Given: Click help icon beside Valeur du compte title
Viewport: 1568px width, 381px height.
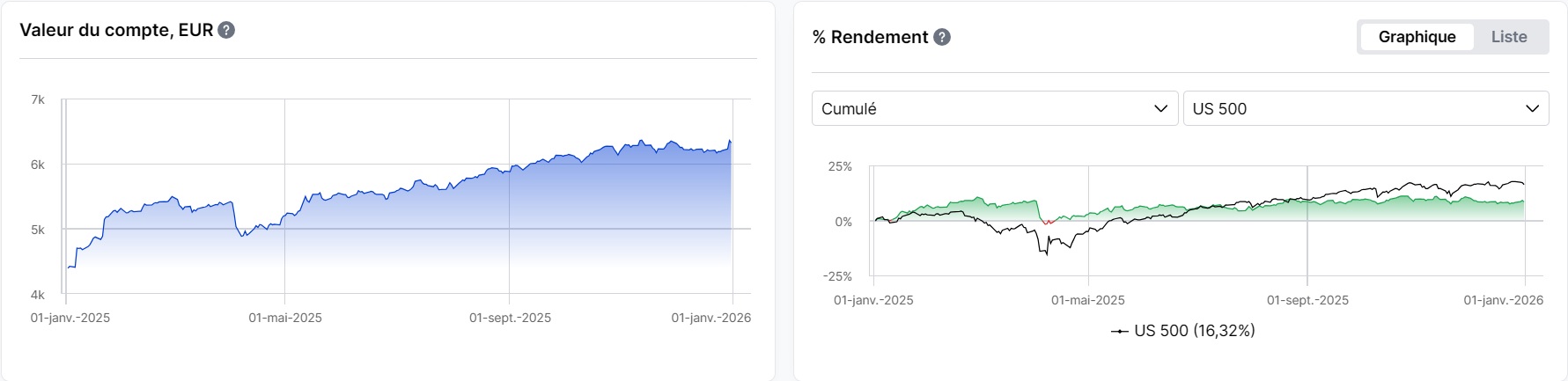Looking at the screenshot, I should 226,31.
